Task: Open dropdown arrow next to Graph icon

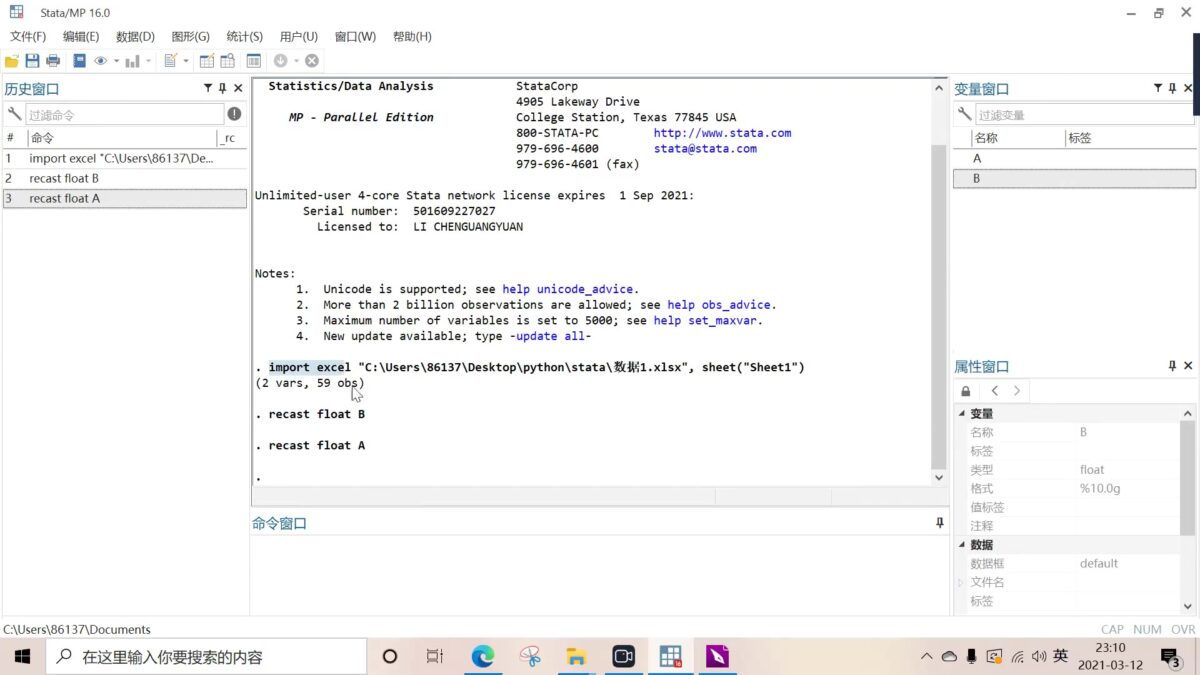Action: coord(149,61)
